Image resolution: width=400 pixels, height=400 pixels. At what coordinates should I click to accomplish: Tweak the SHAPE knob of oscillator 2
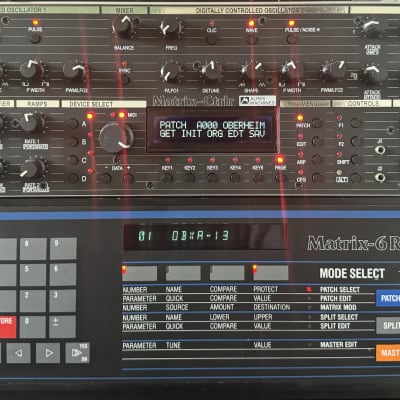click(251, 72)
